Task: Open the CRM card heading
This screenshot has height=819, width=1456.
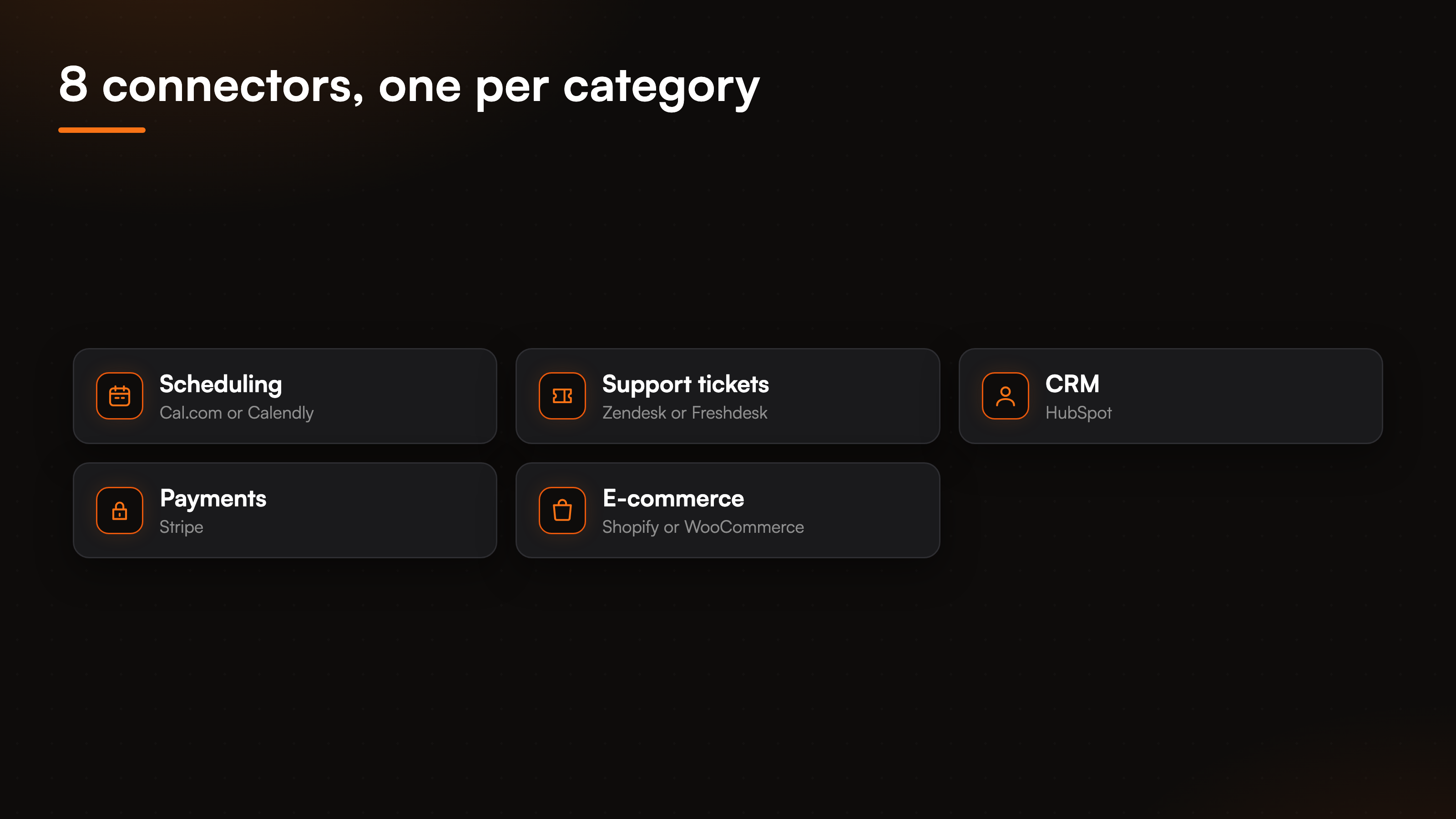Action: (1072, 384)
